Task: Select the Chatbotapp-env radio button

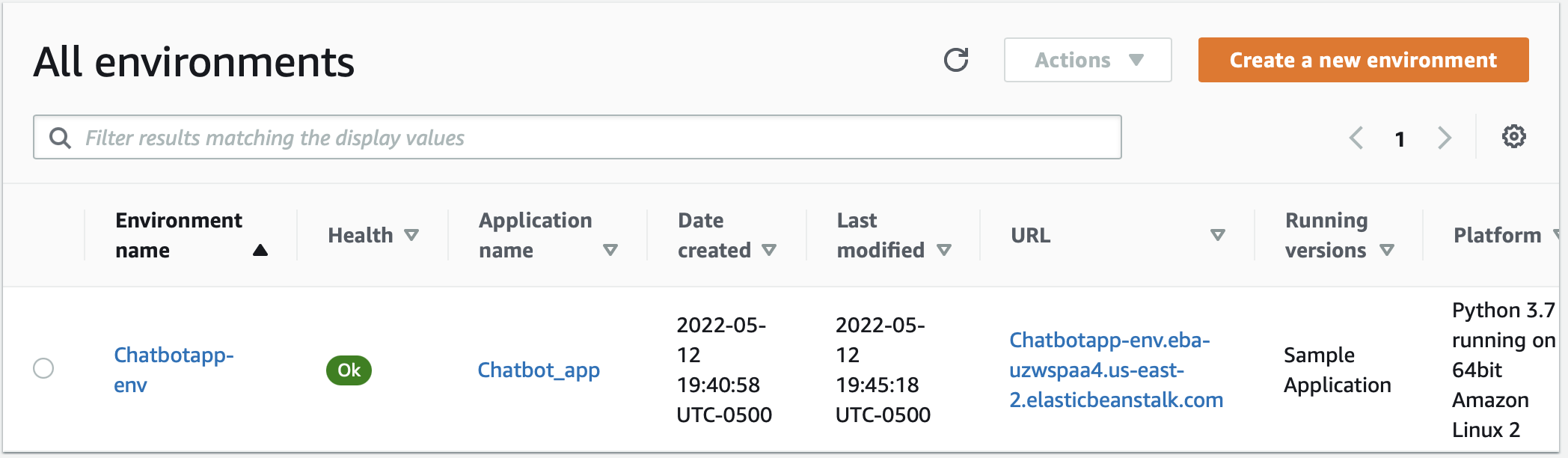Action: click(x=43, y=368)
